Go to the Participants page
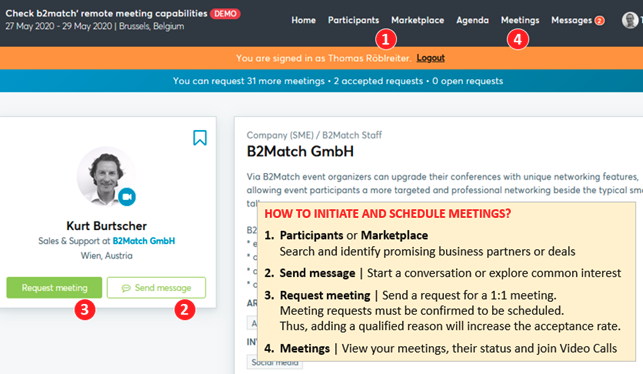Screen dimensions: 643x374 [353, 20]
